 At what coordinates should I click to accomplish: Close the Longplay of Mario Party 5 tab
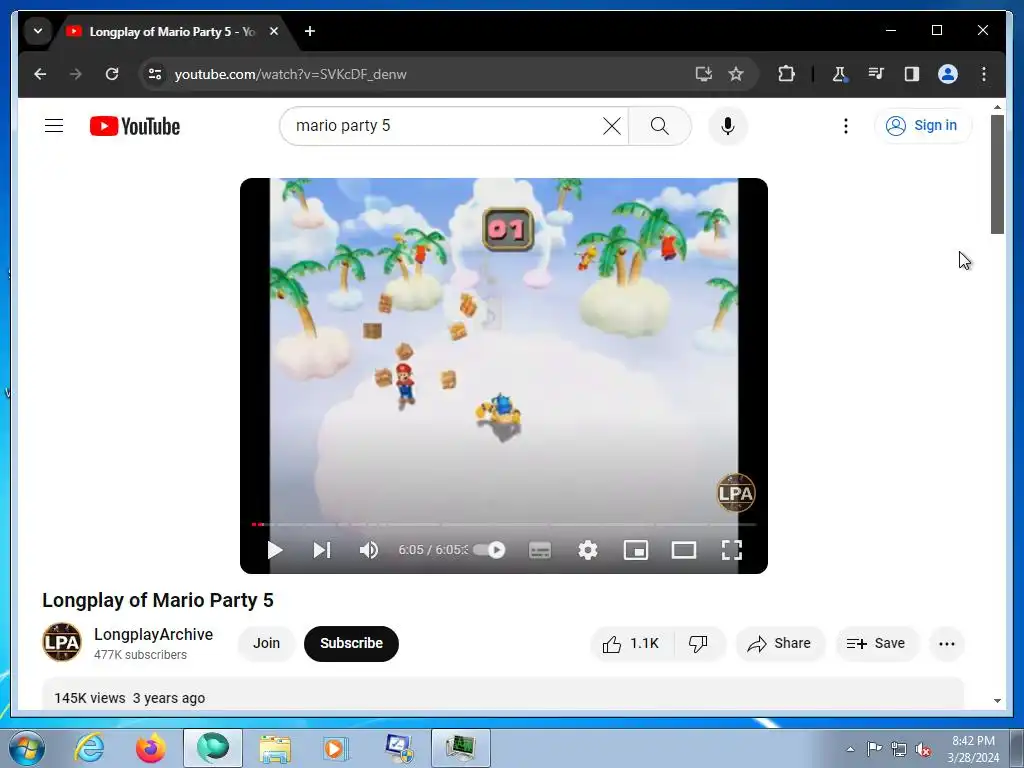tap(274, 31)
